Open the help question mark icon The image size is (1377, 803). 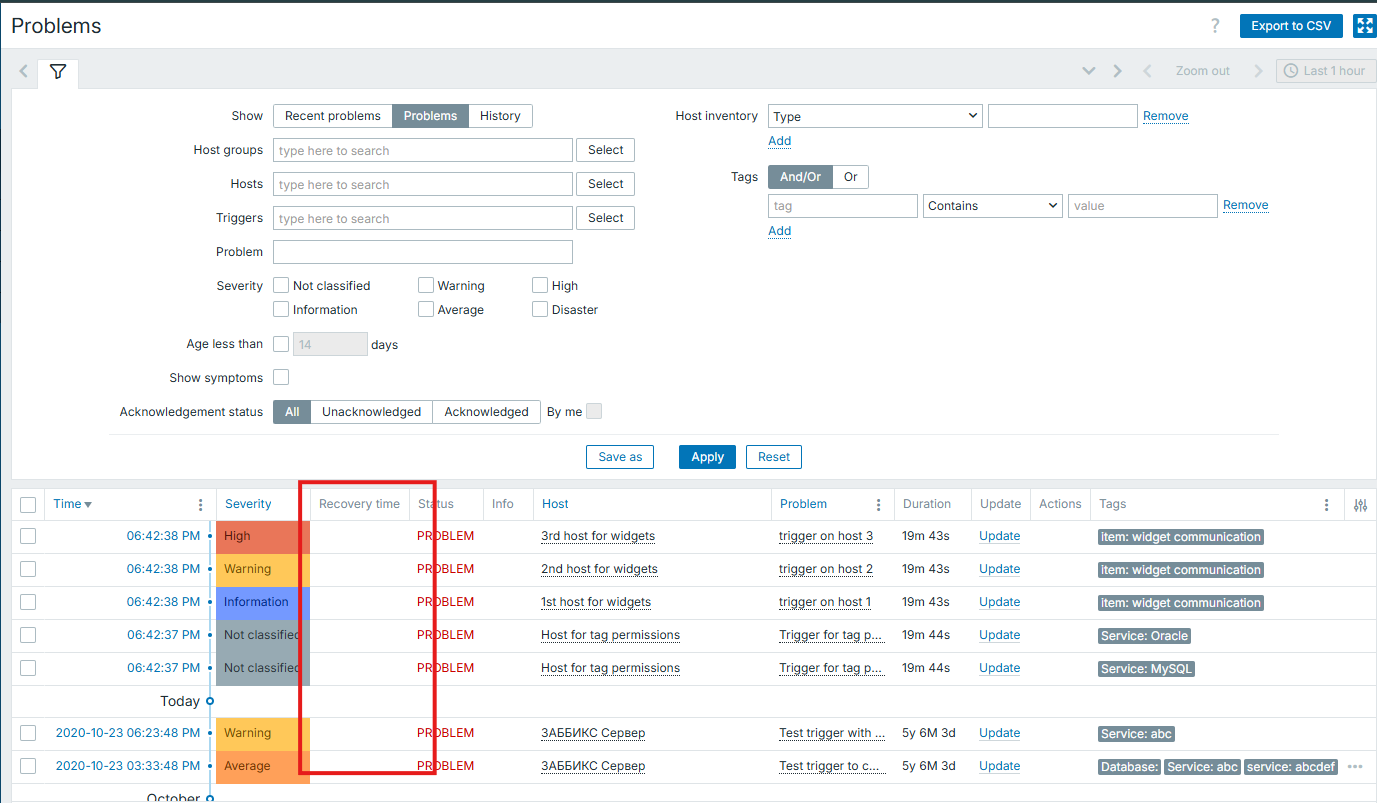[x=1216, y=26]
